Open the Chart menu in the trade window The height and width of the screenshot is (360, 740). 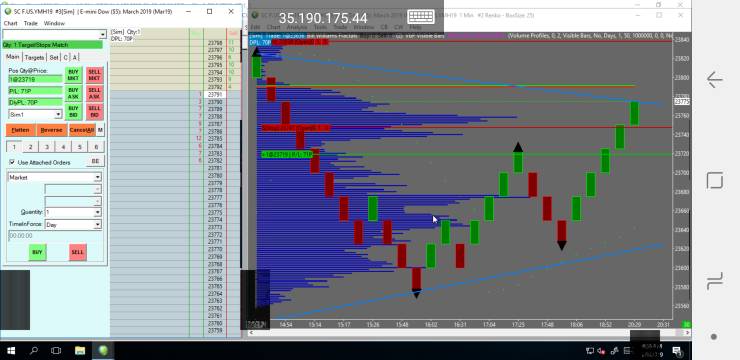click(10, 23)
